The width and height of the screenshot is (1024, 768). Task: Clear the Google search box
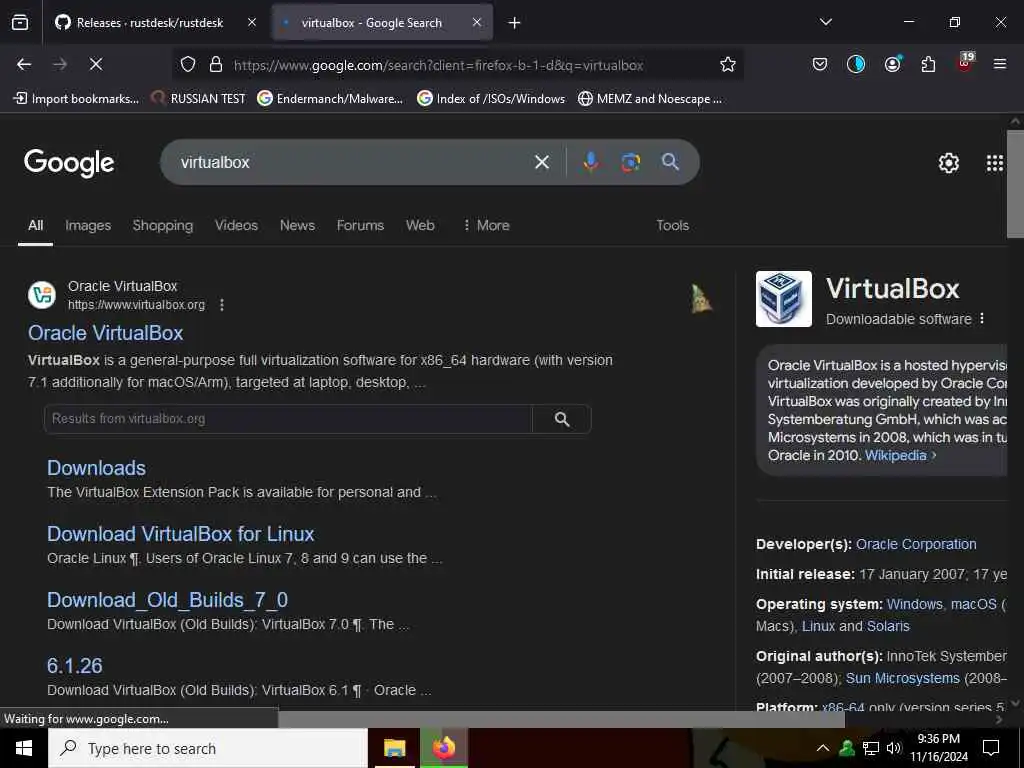541,162
